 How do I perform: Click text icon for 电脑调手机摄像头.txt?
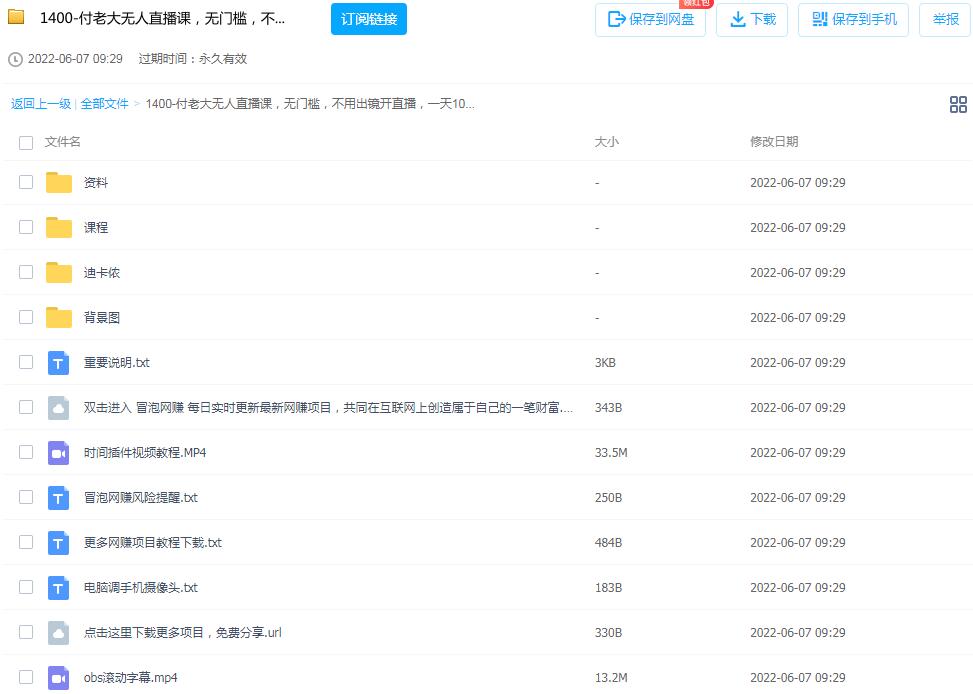pyautogui.click(x=58, y=588)
